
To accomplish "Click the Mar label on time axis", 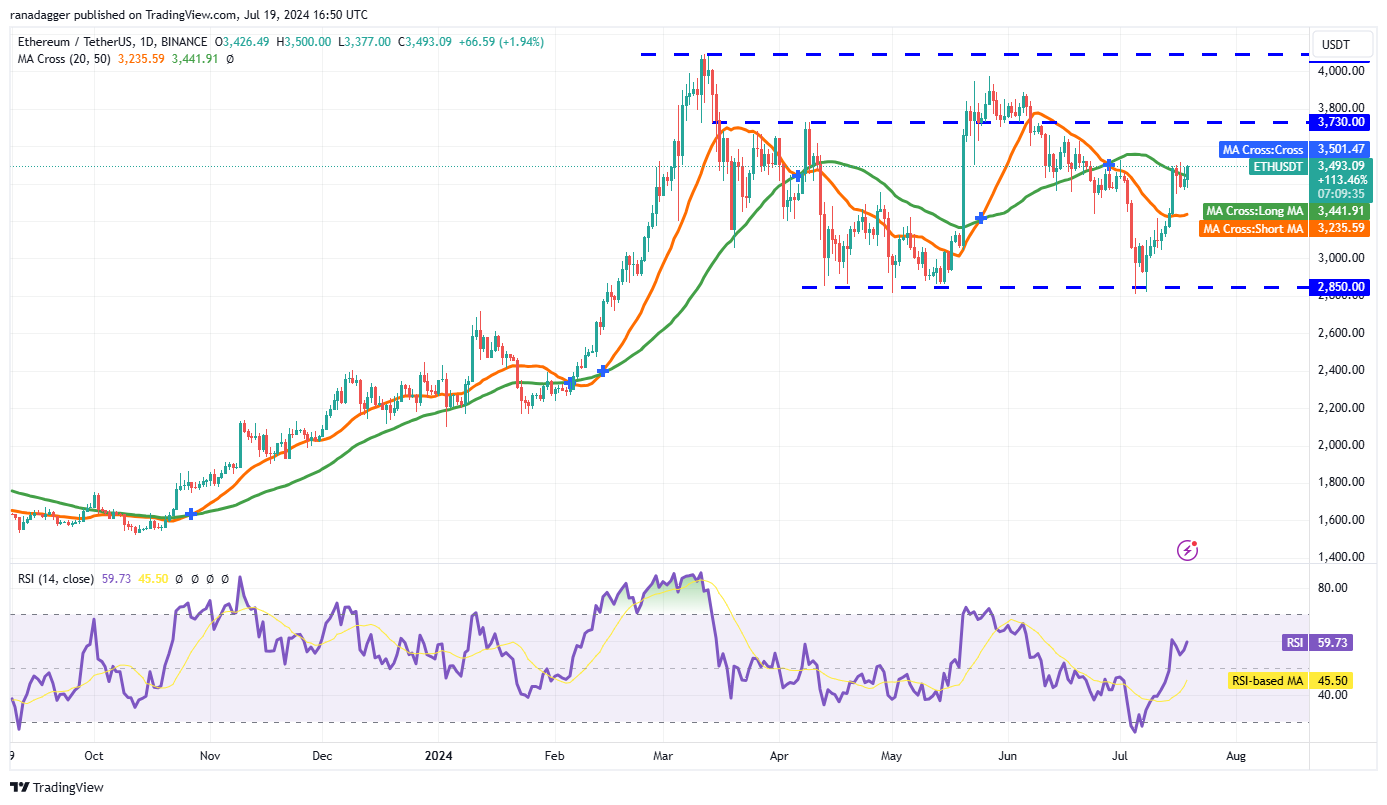I will point(663,757).
